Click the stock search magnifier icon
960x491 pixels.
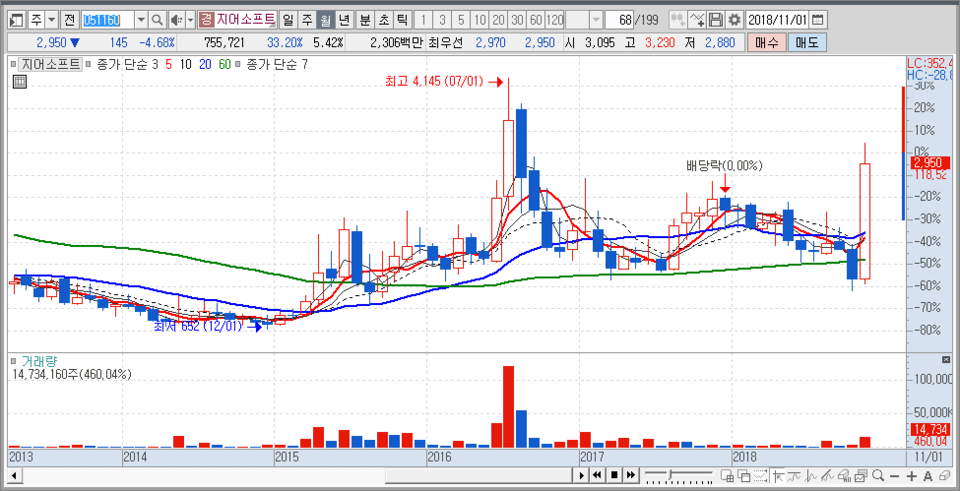click(x=157, y=20)
